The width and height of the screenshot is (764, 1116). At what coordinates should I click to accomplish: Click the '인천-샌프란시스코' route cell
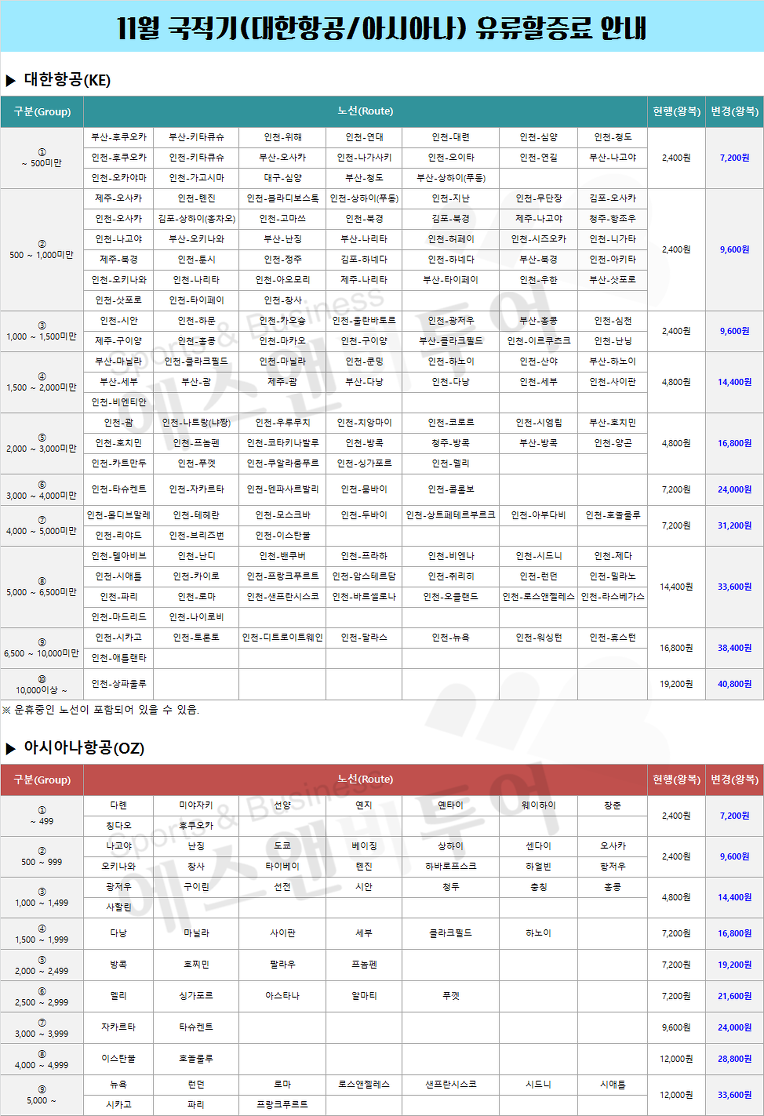[x=282, y=596]
